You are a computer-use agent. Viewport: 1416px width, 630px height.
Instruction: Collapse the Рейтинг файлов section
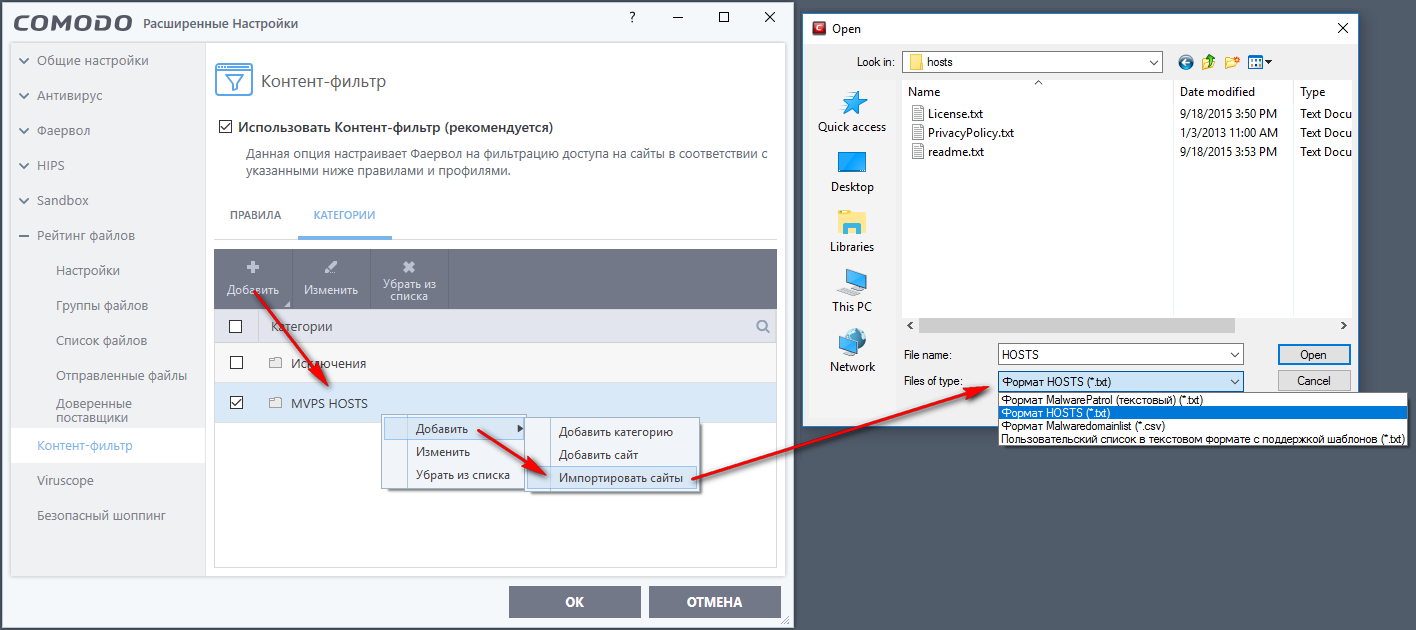pyautogui.click(x=24, y=236)
